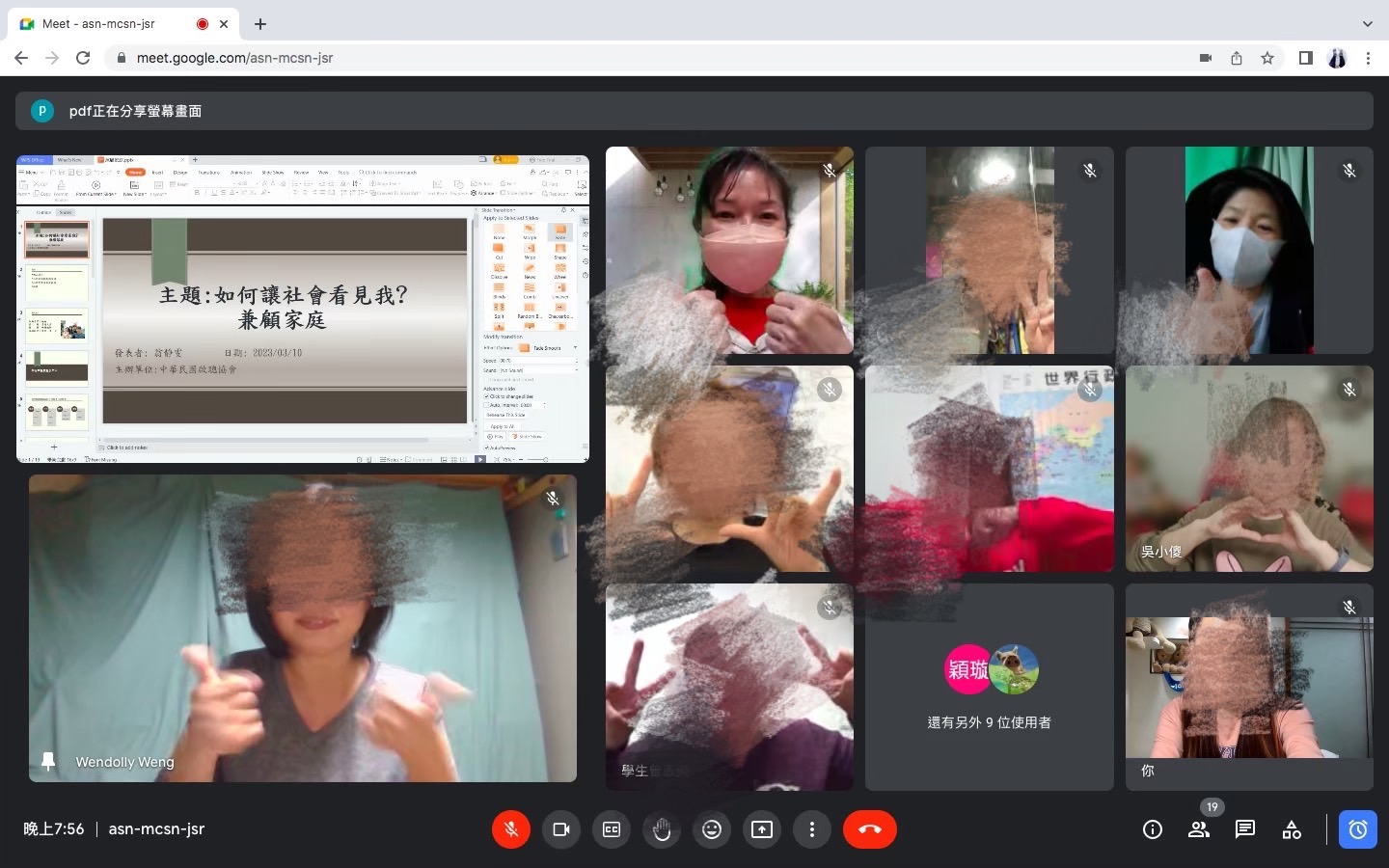Turn off the camera button
Viewport: 1389px width, 868px height.
pos(561,829)
